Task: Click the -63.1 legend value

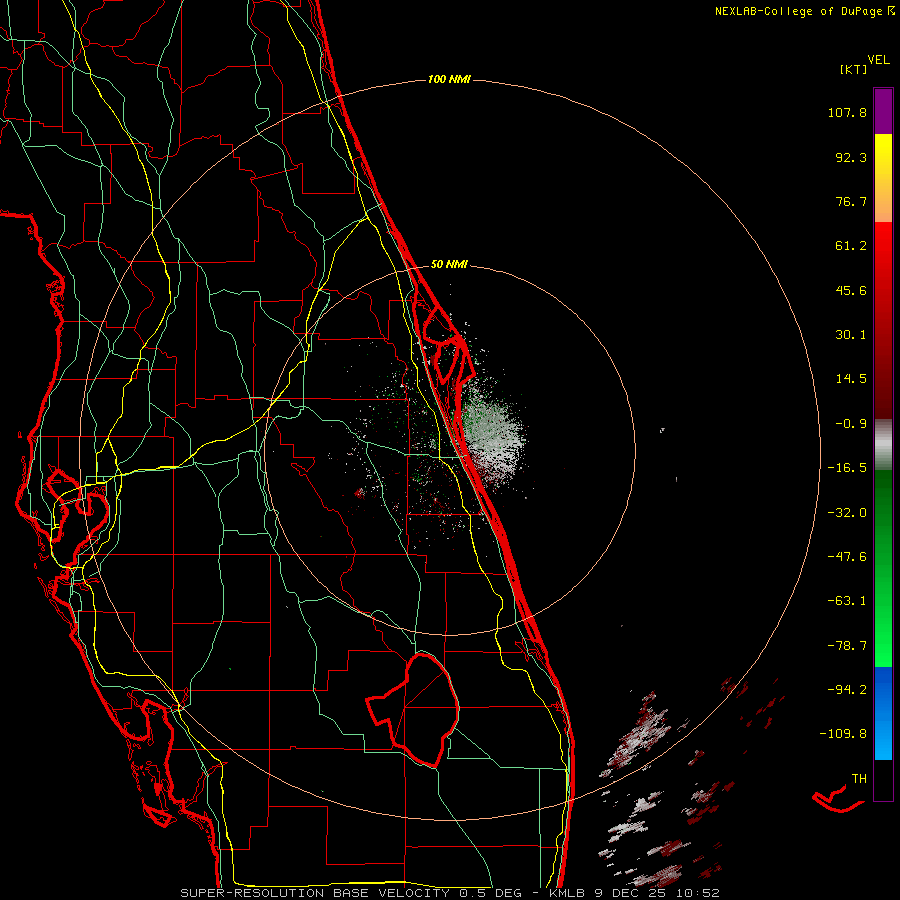Action: (x=847, y=601)
